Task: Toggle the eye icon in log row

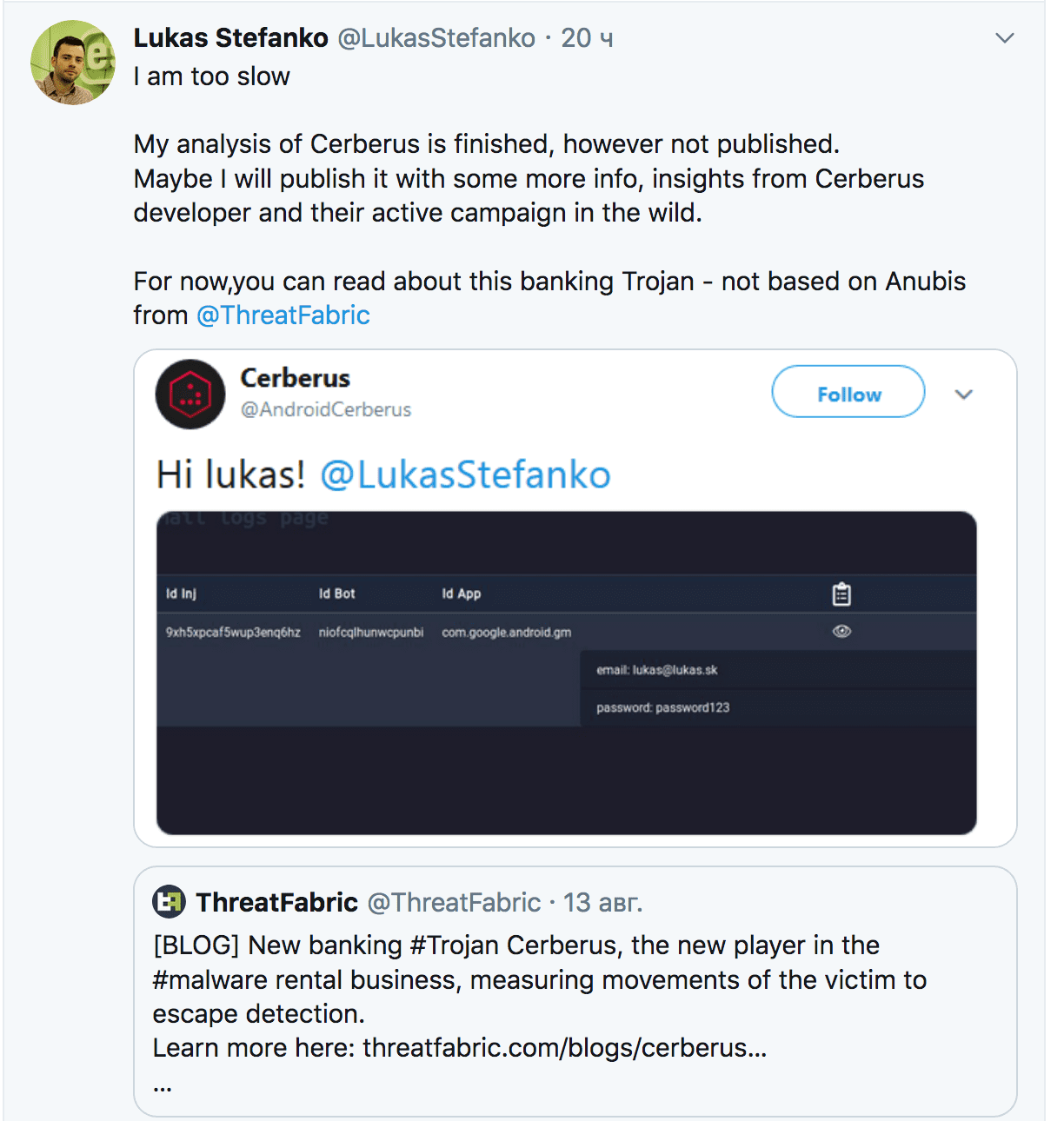Action: point(841,632)
